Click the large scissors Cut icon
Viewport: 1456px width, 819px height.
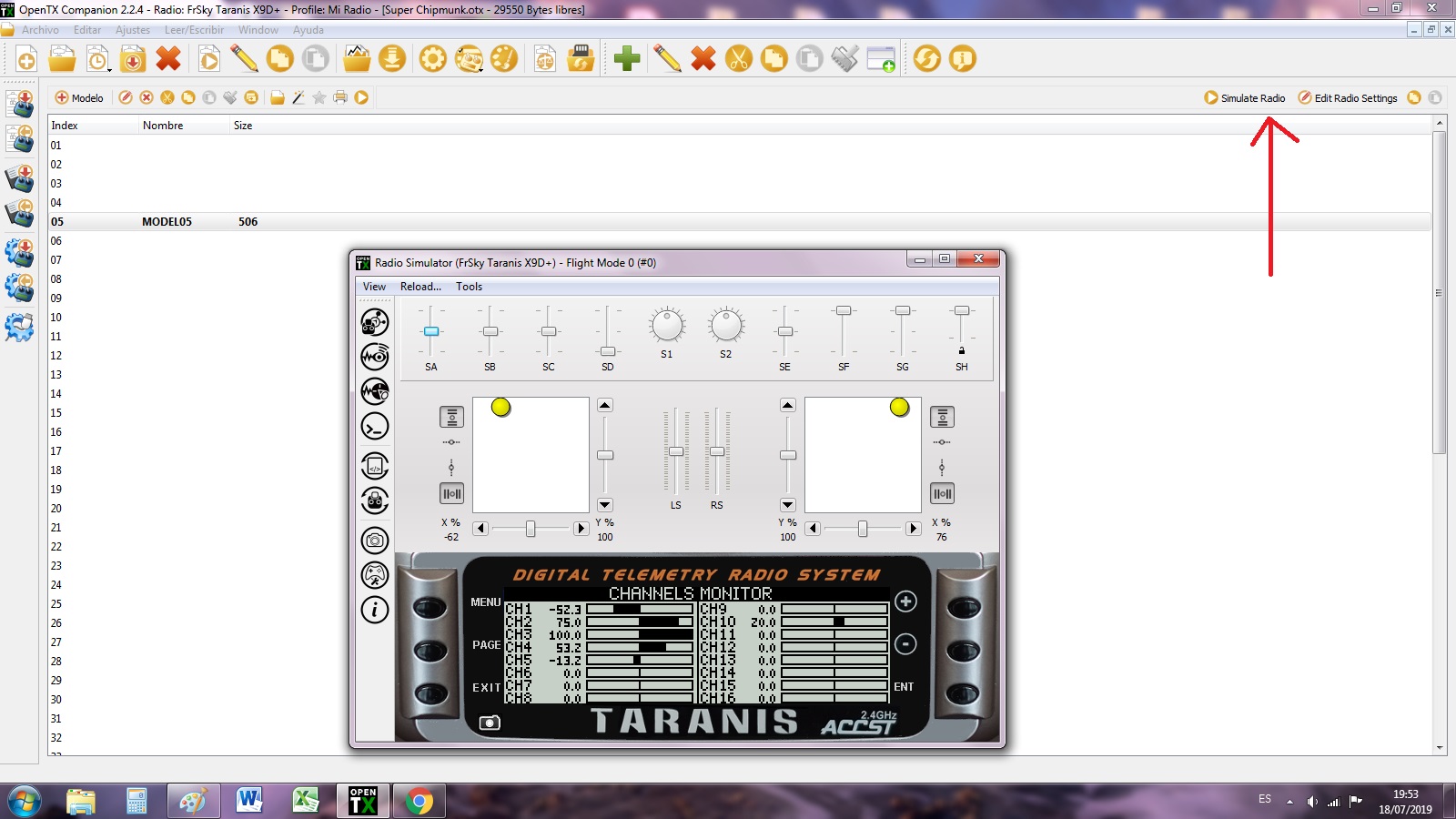[739, 59]
